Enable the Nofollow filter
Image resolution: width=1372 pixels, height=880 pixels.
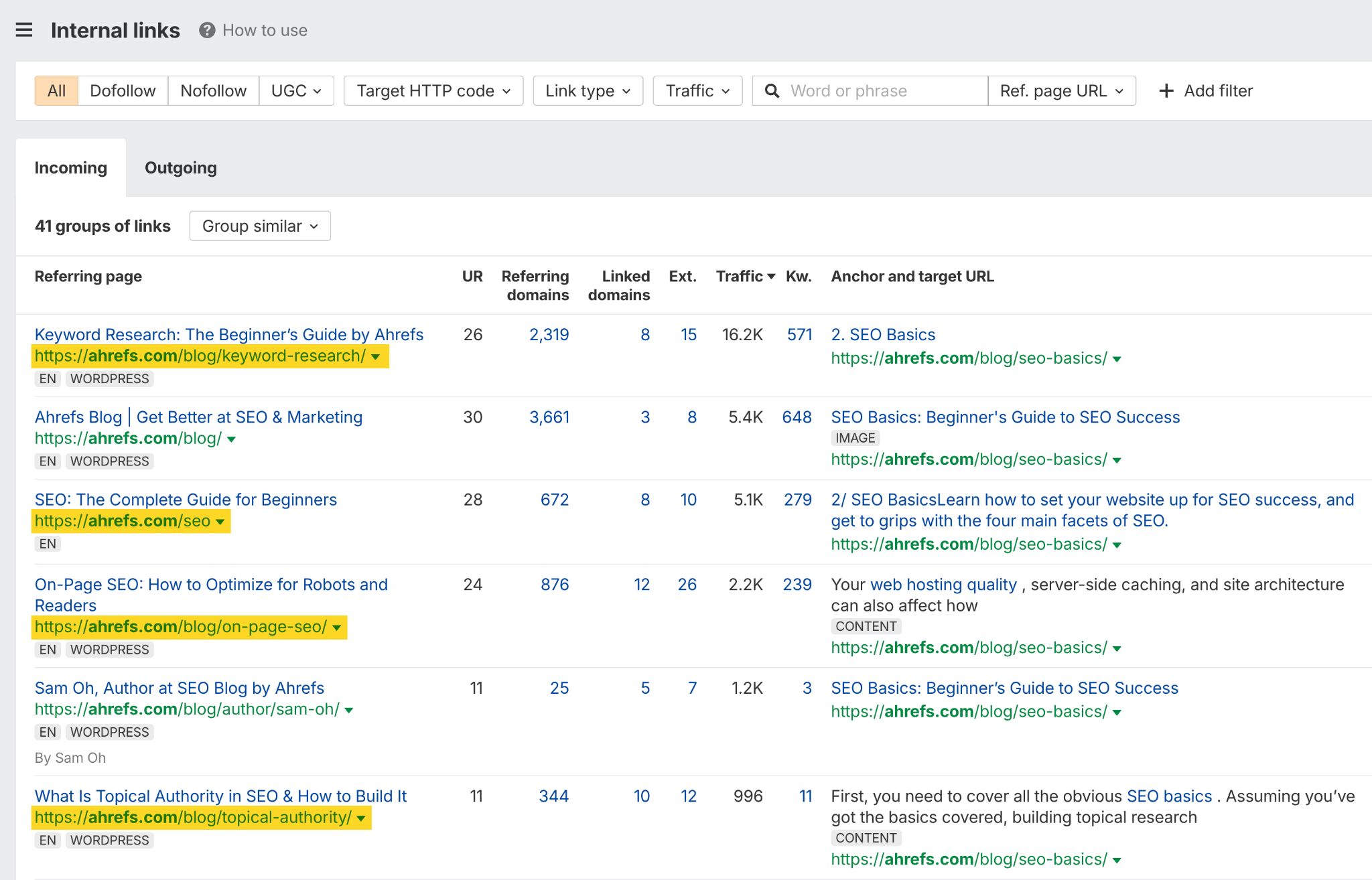[x=212, y=90]
